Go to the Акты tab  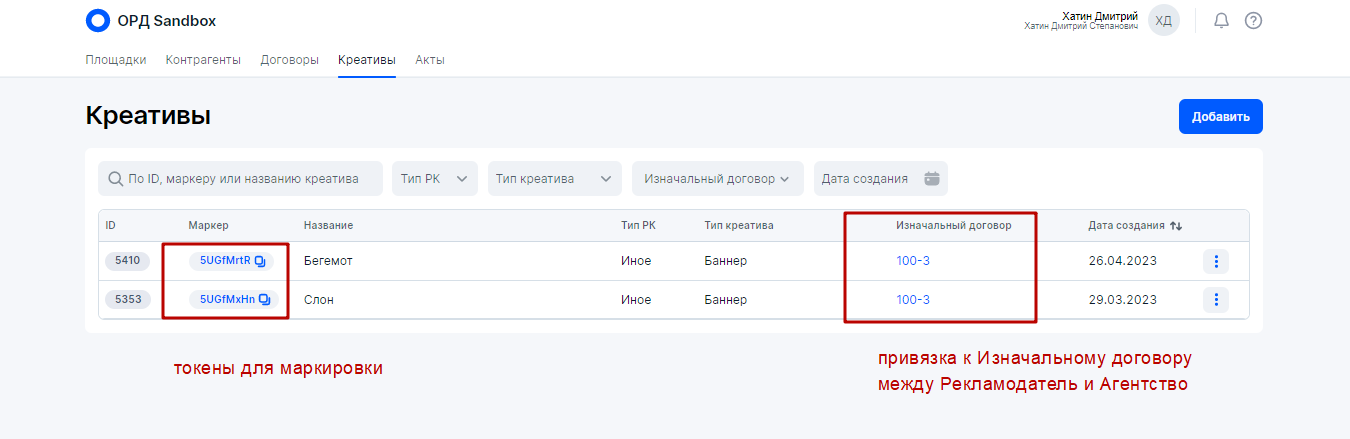coord(430,60)
